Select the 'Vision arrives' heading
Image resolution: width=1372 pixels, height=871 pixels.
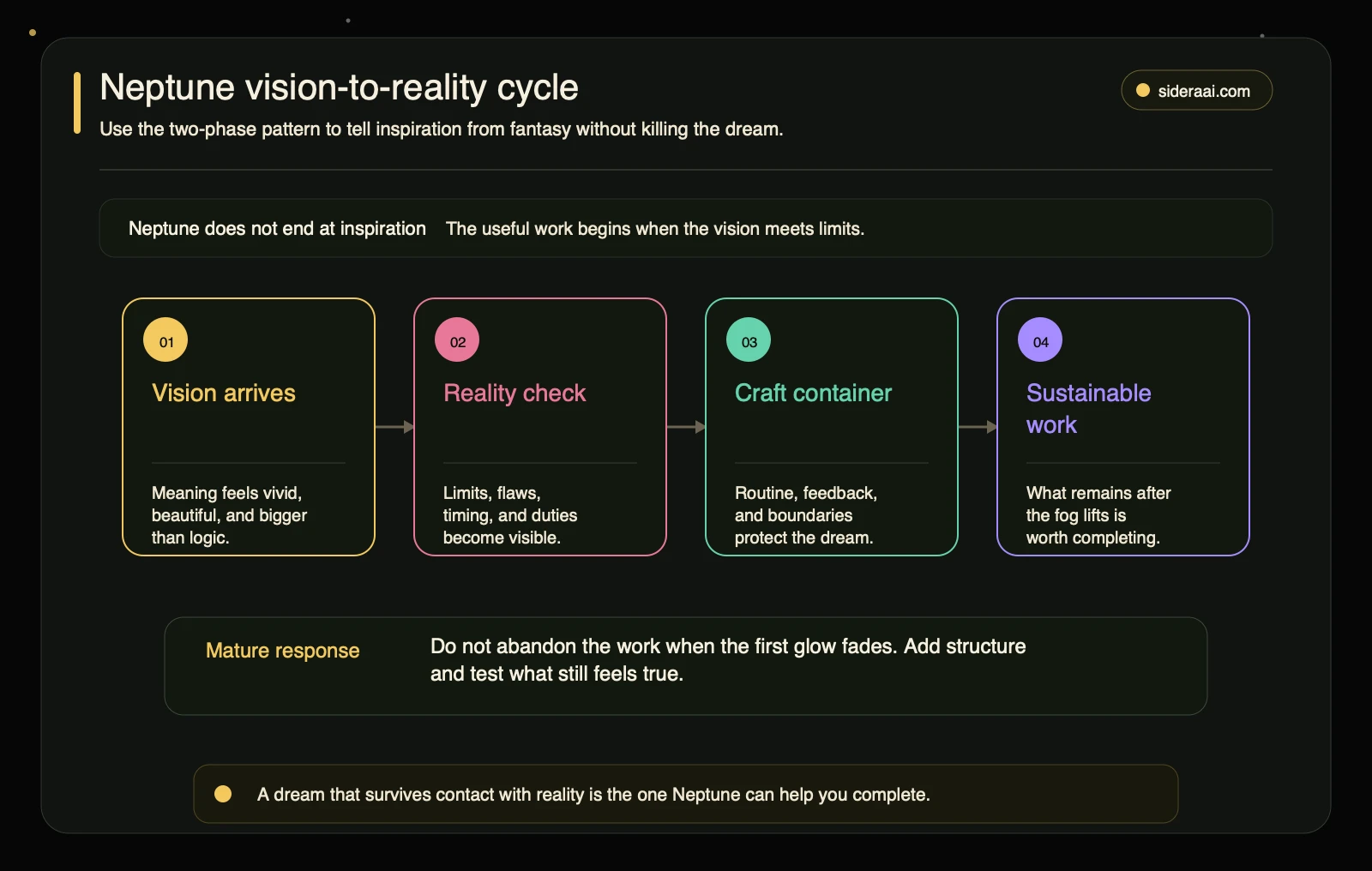pyautogui.click(x=224, y=393)
